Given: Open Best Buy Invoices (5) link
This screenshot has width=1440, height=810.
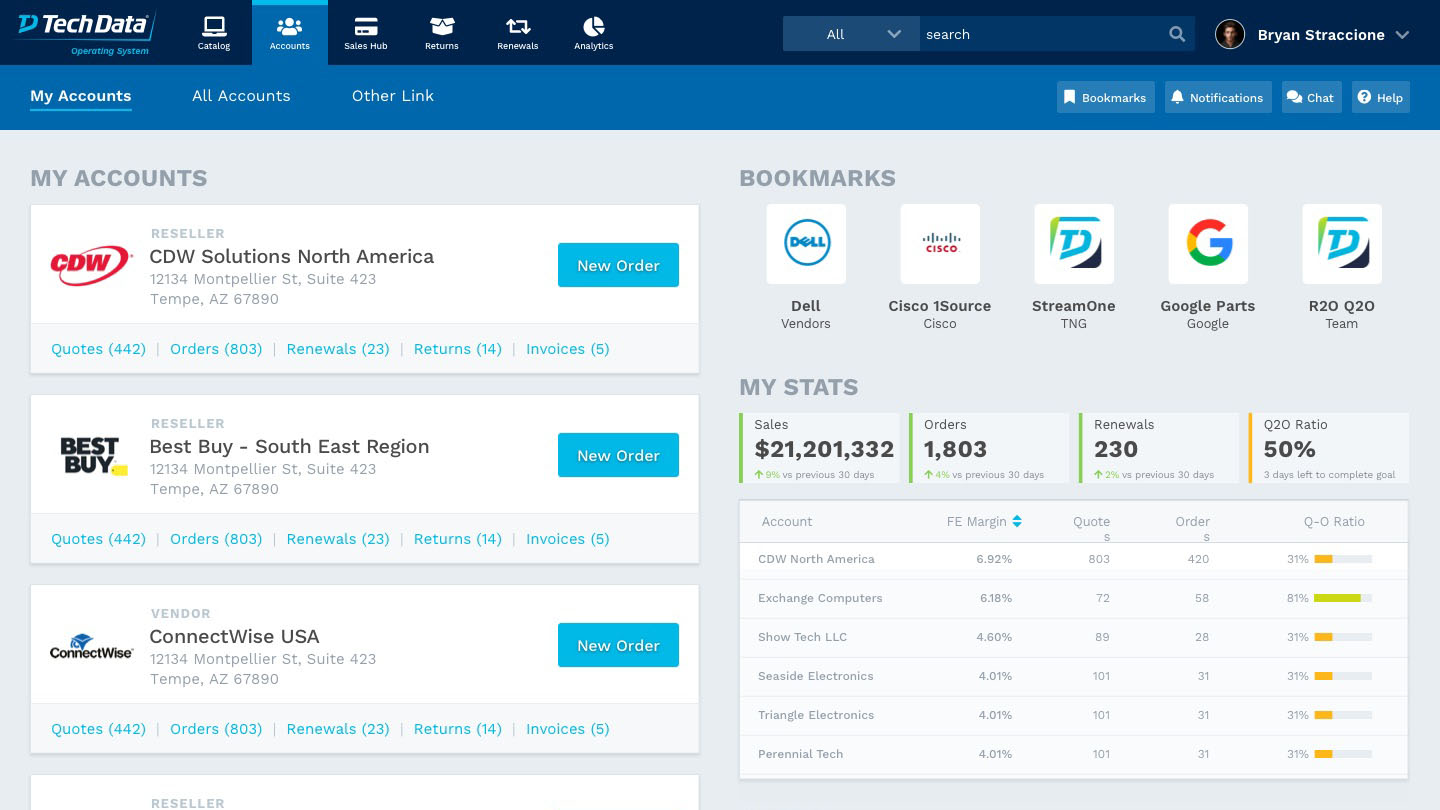Looking at the screenshot, I should pos(568,539).
